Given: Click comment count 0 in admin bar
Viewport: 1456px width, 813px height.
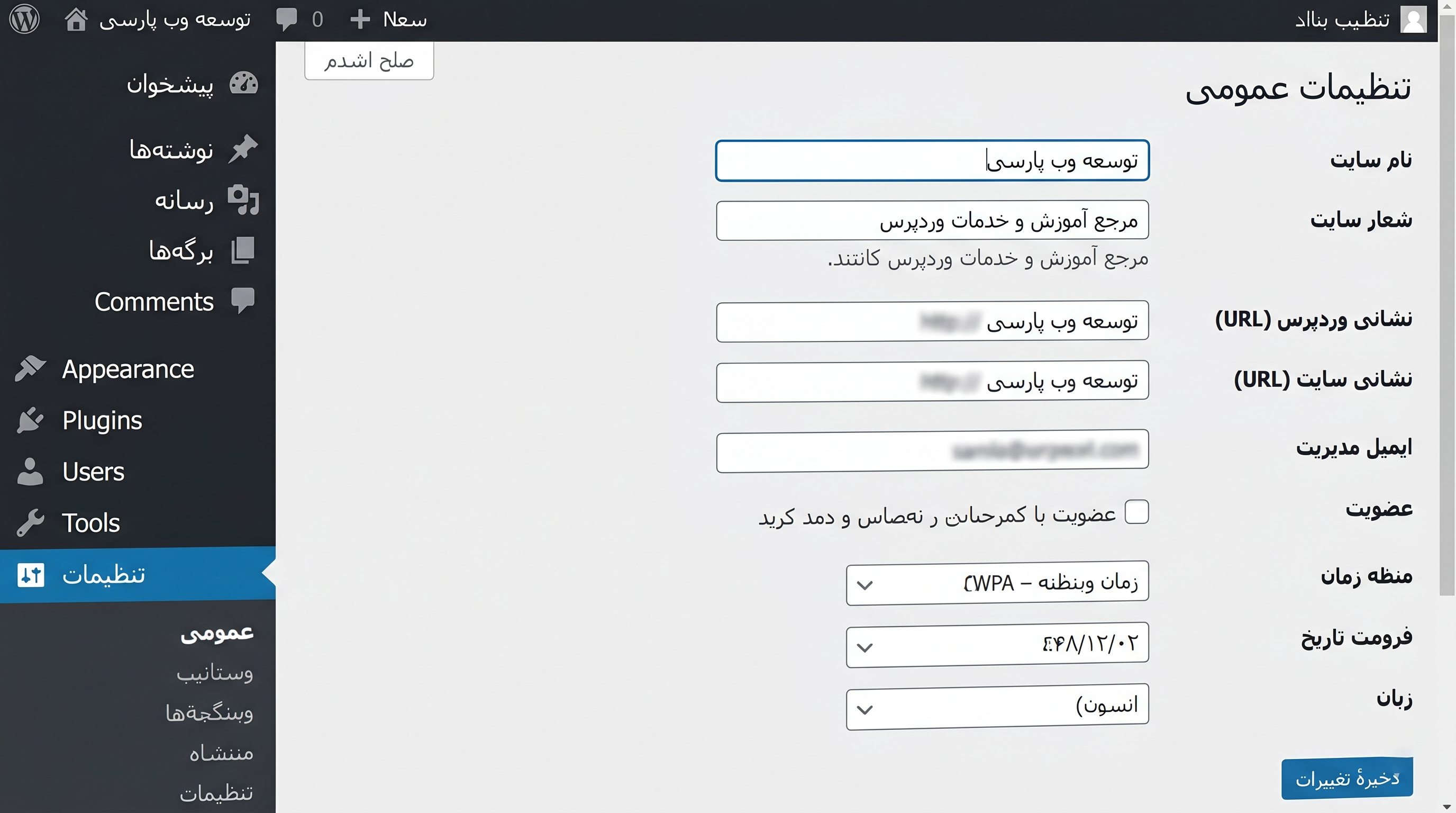Looking at the screenshot, I should [317, 20].
